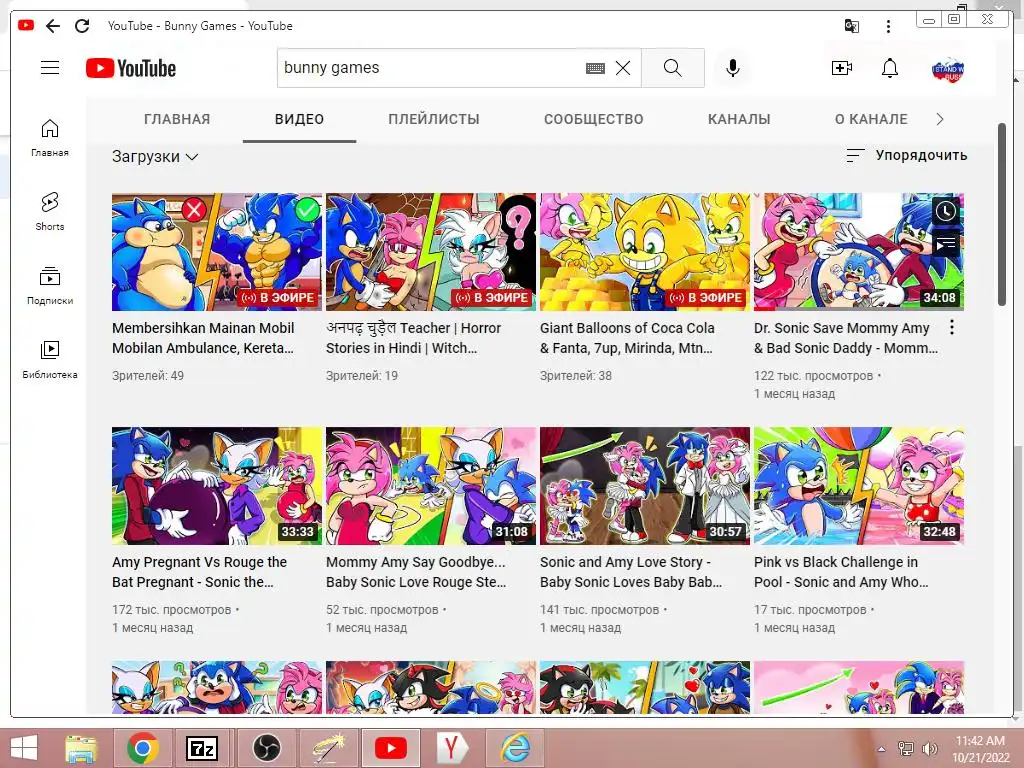Open Yandex browser from the taskbar
1024x768 pixels.
tap(451, 748)
